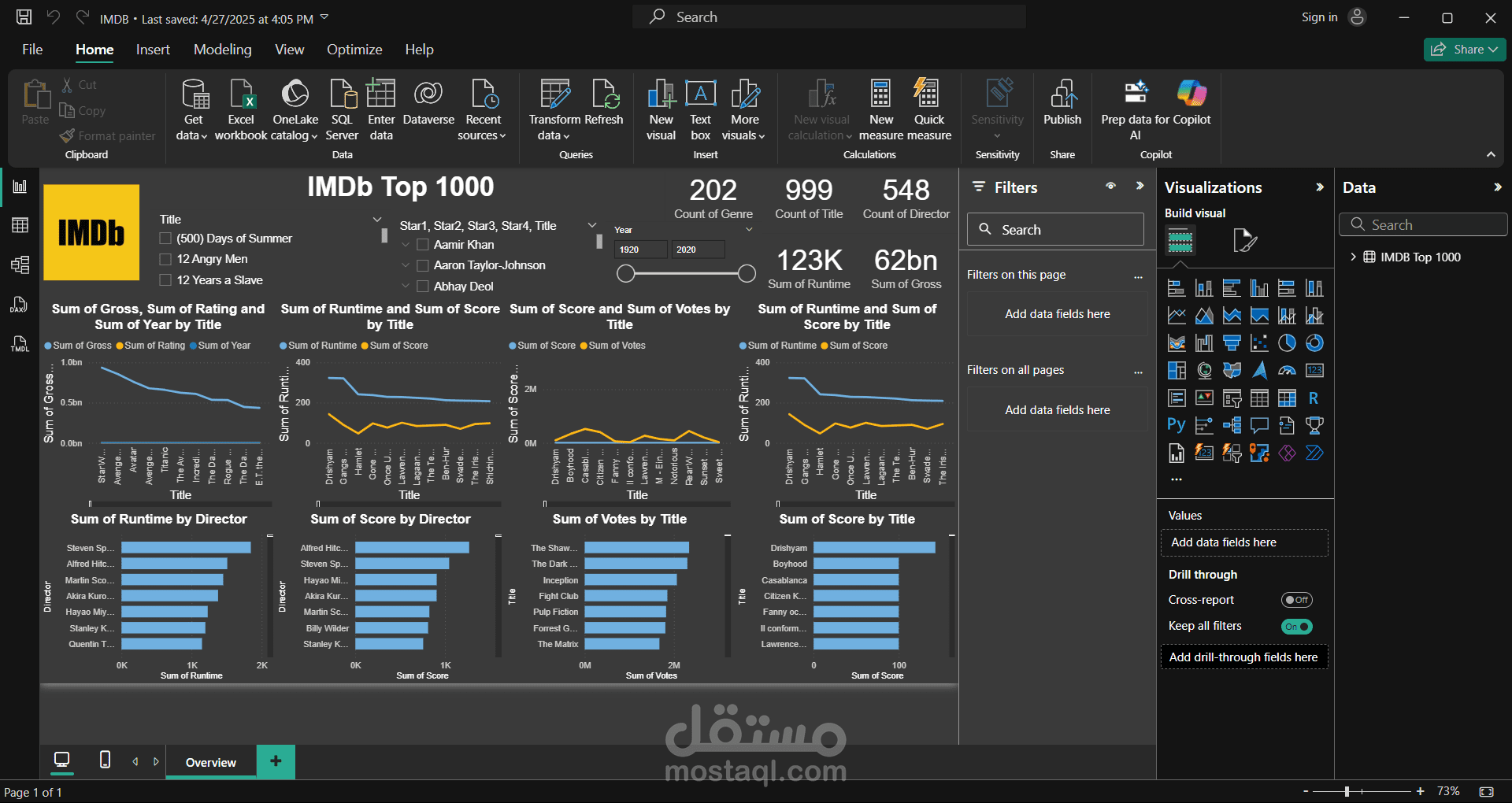Check the Abhay Deol checkbox
The width and height of the screenshot is (1512, 803).
423,287
